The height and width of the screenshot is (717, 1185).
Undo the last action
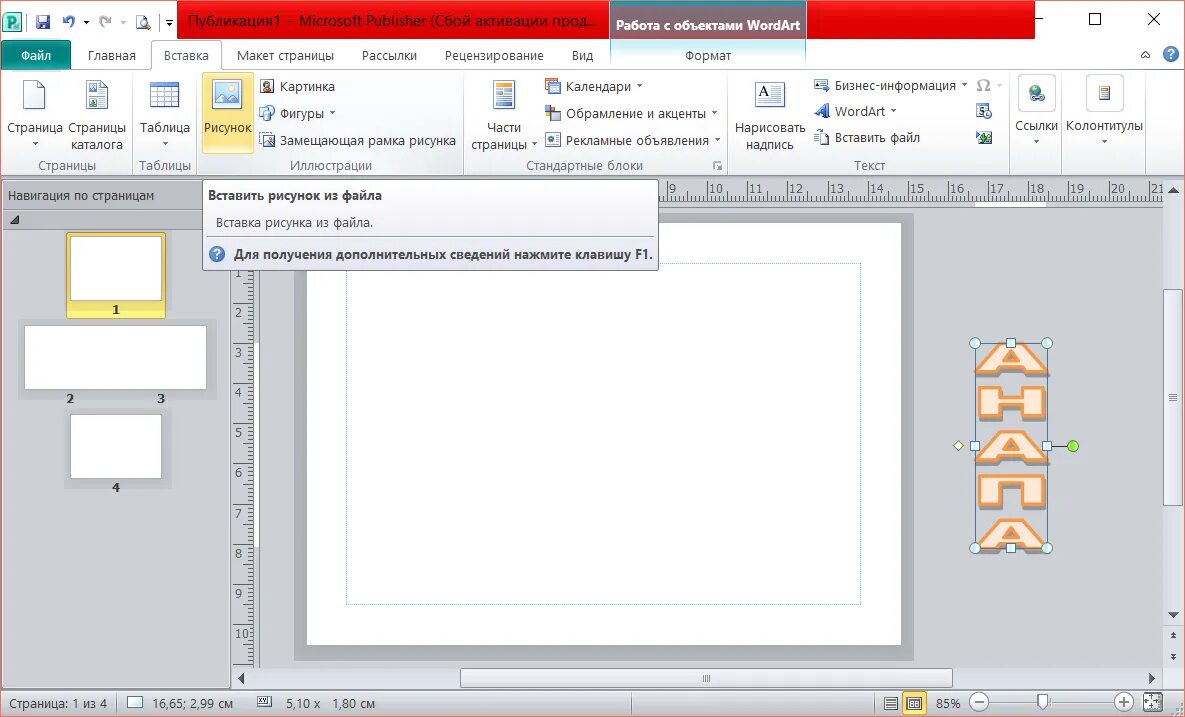click(68, 21)
